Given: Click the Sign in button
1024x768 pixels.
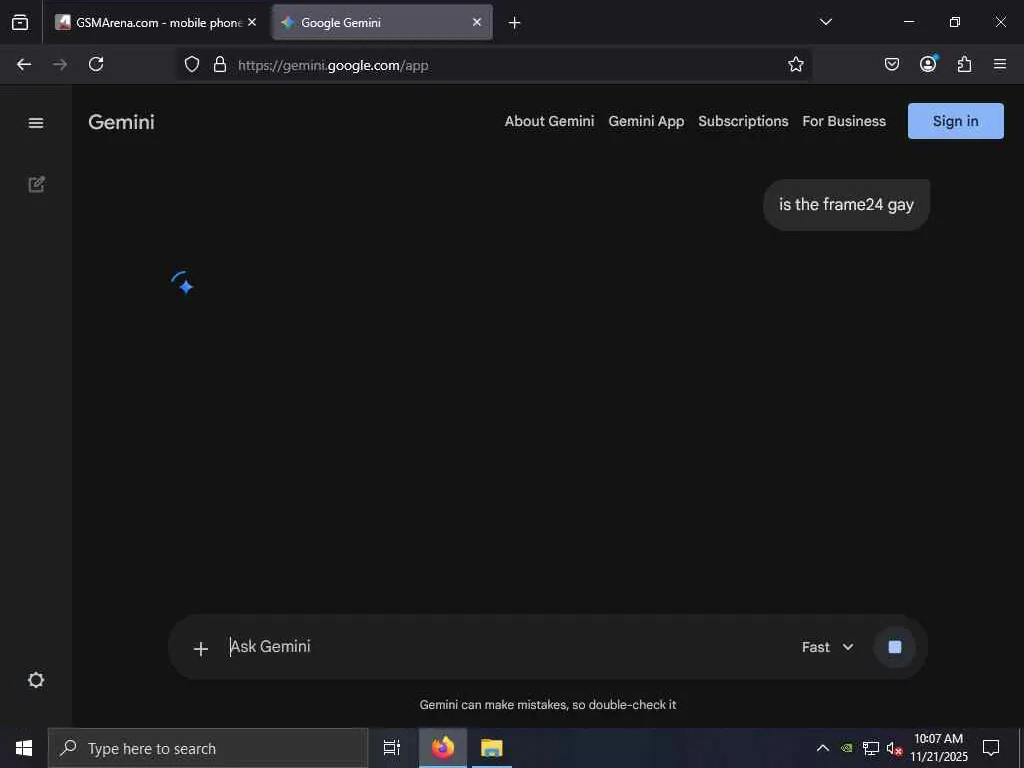Looking at the screenshot, I should pyautogui.click(x=955, y=121).
